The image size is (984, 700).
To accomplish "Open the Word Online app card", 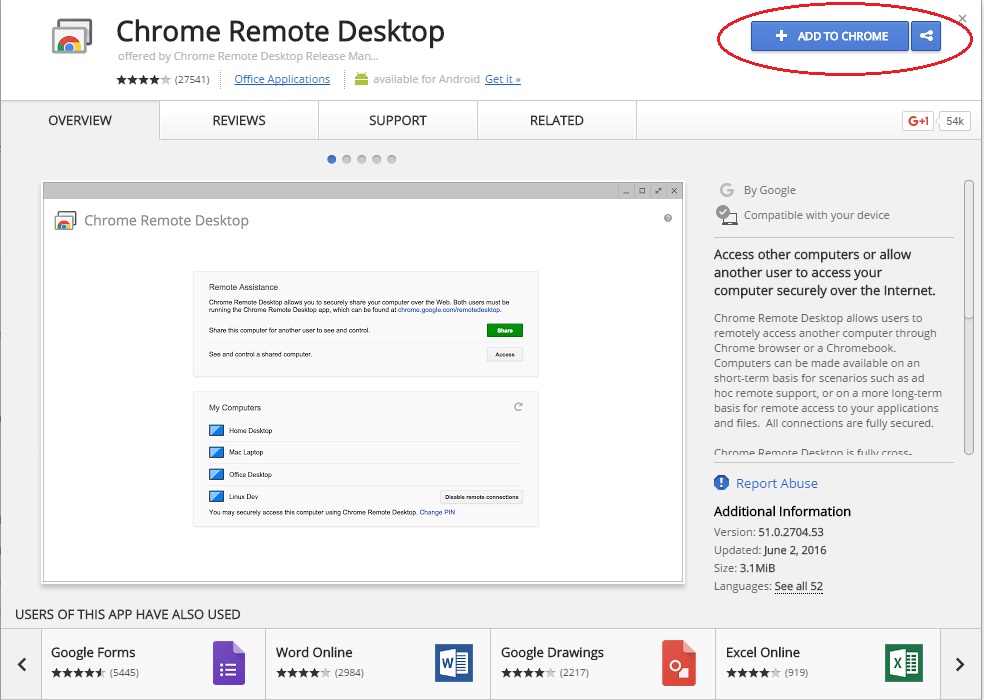I will [x=378, y=664].
